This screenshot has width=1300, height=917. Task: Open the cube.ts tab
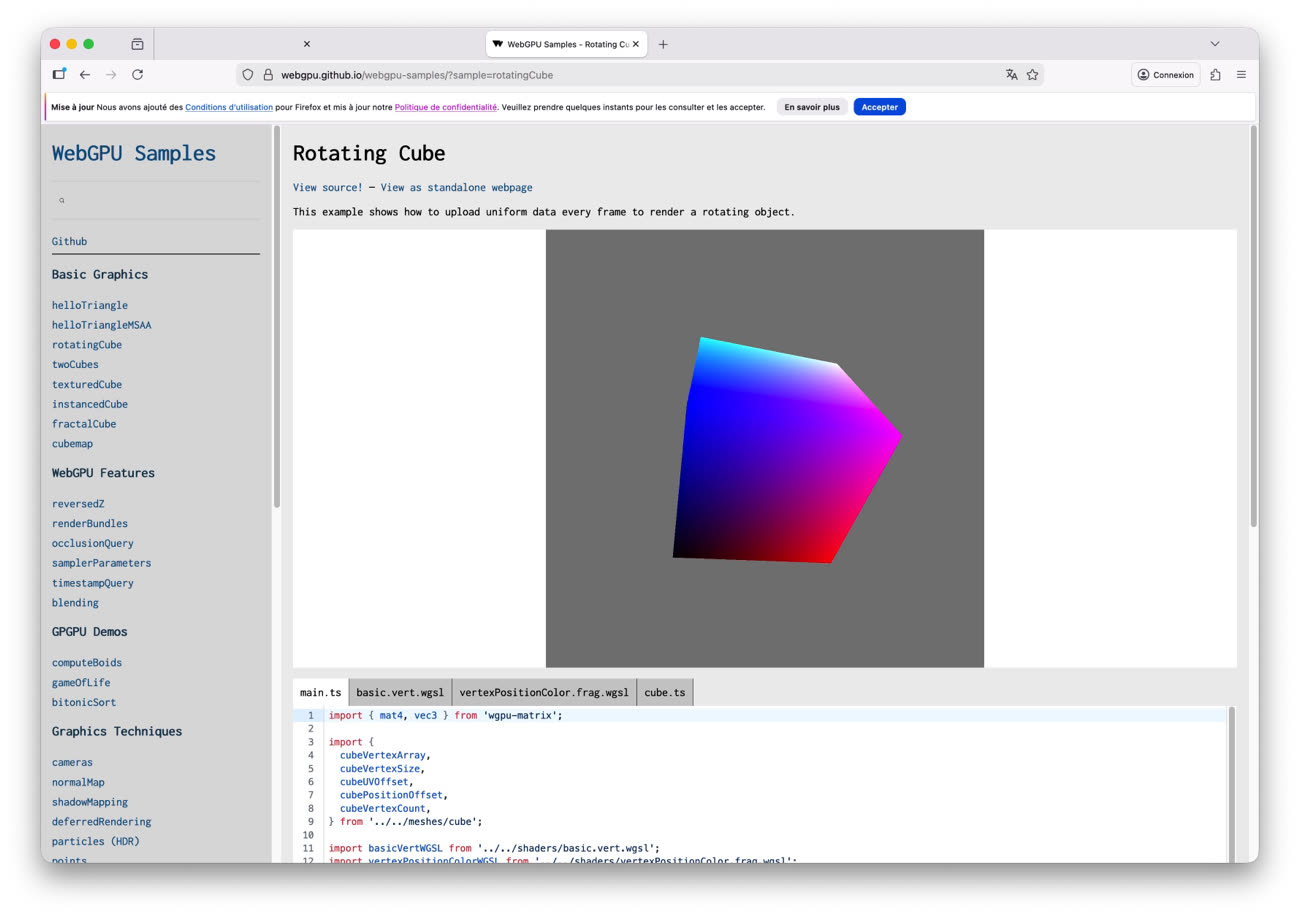click(x=664, y=691)
